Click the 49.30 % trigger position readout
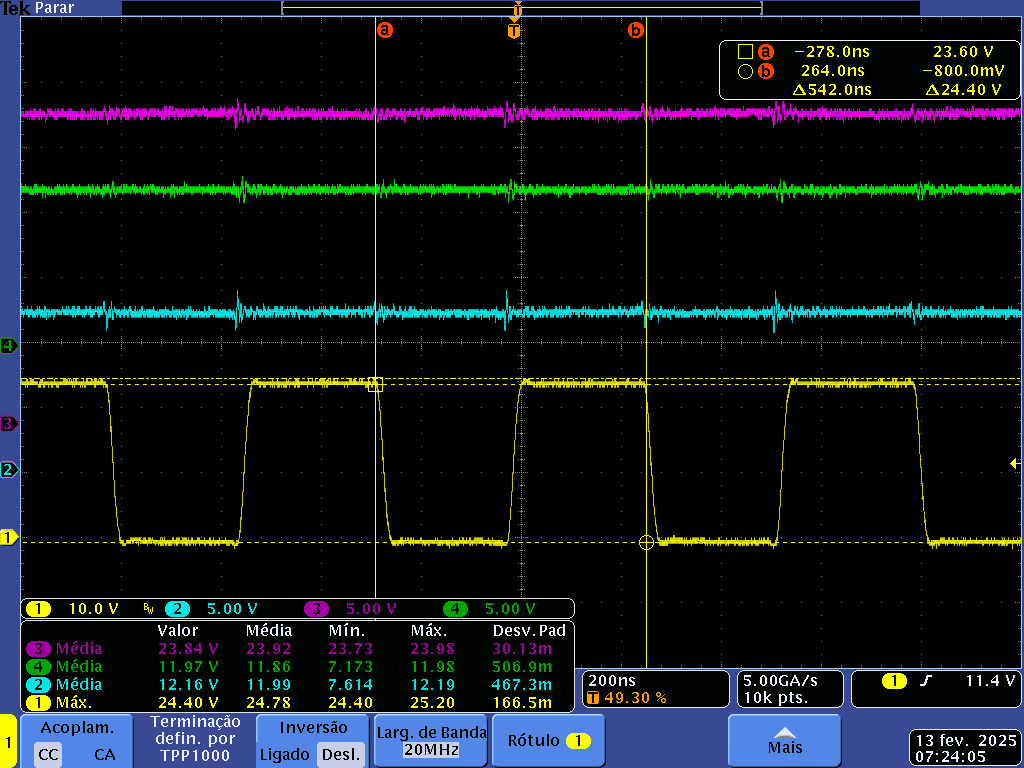 pos(635,698)
